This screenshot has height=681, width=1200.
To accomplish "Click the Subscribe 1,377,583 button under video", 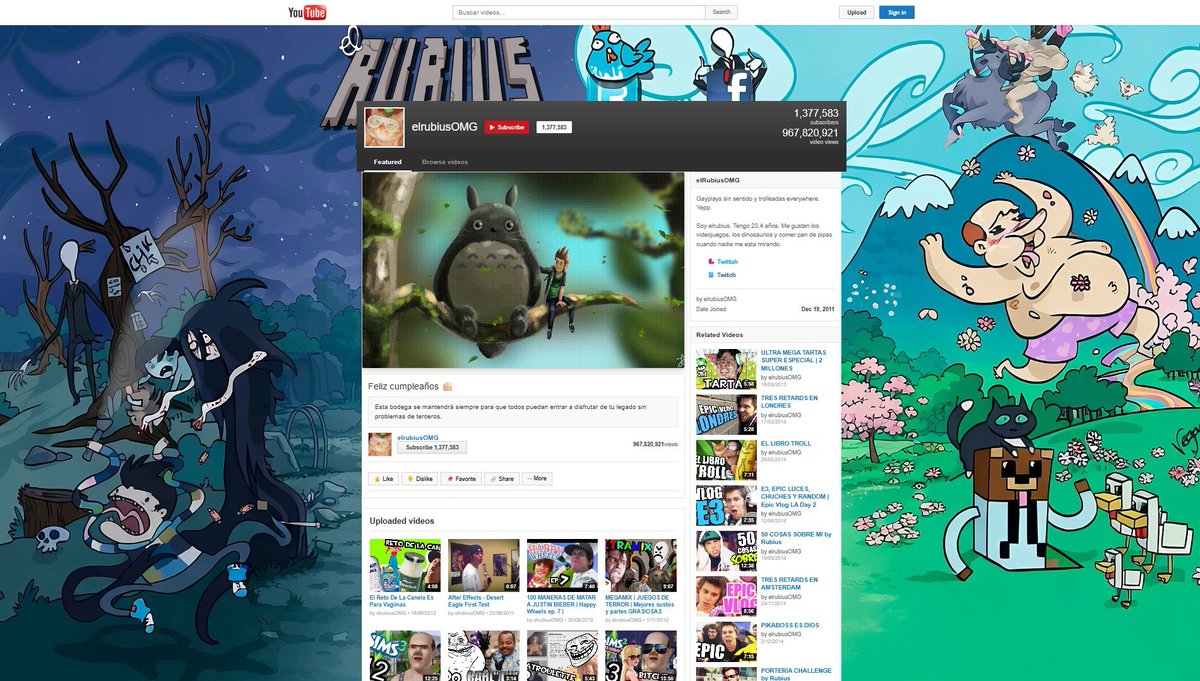I will point(432,448).
